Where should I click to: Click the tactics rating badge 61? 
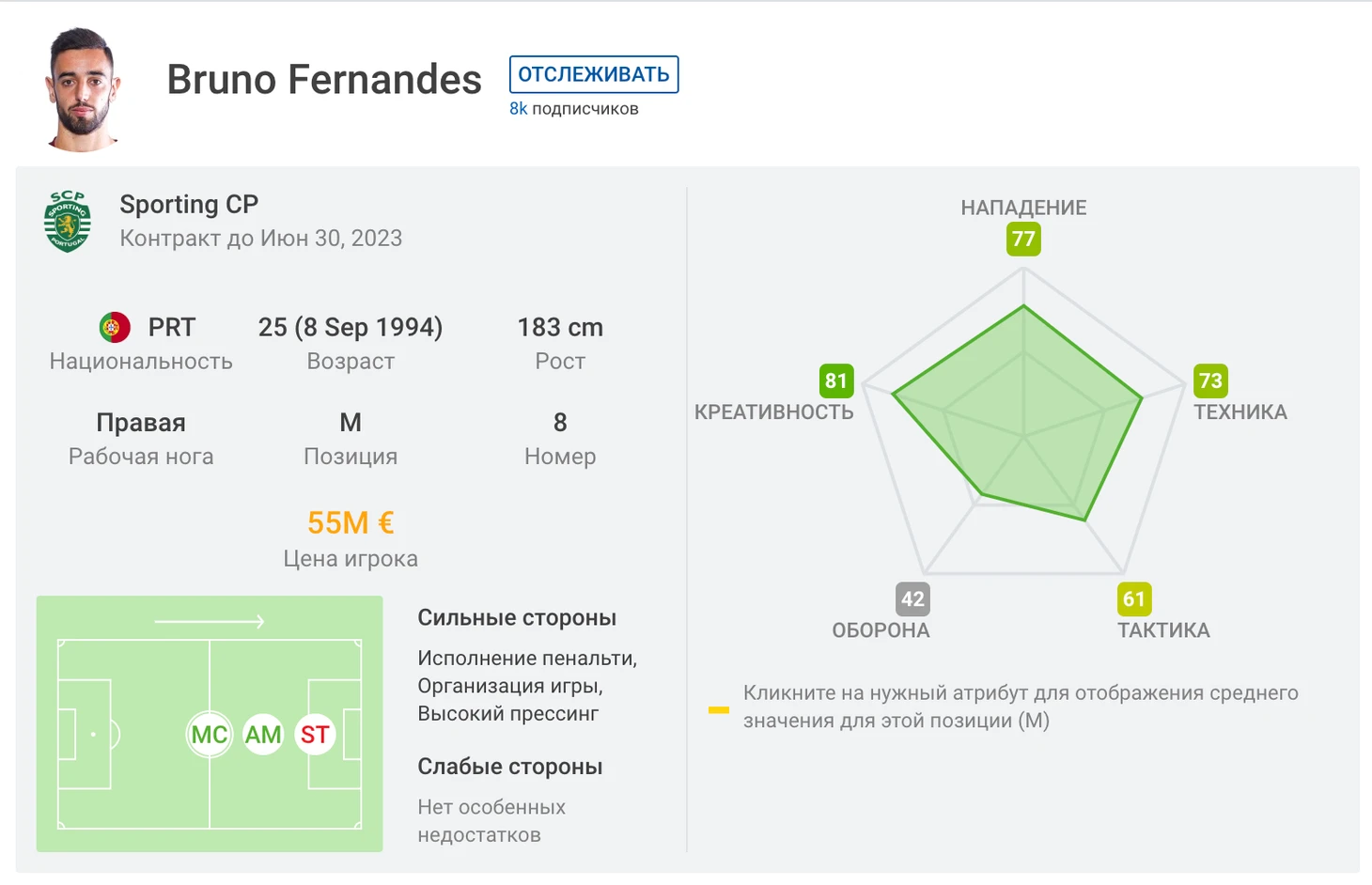tap(1134, 599)
